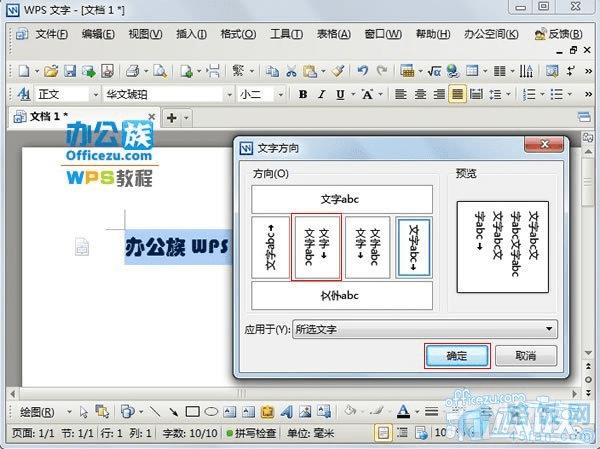Click the fill color paint bucket
The image size is (600, 449).
point(350,412)
